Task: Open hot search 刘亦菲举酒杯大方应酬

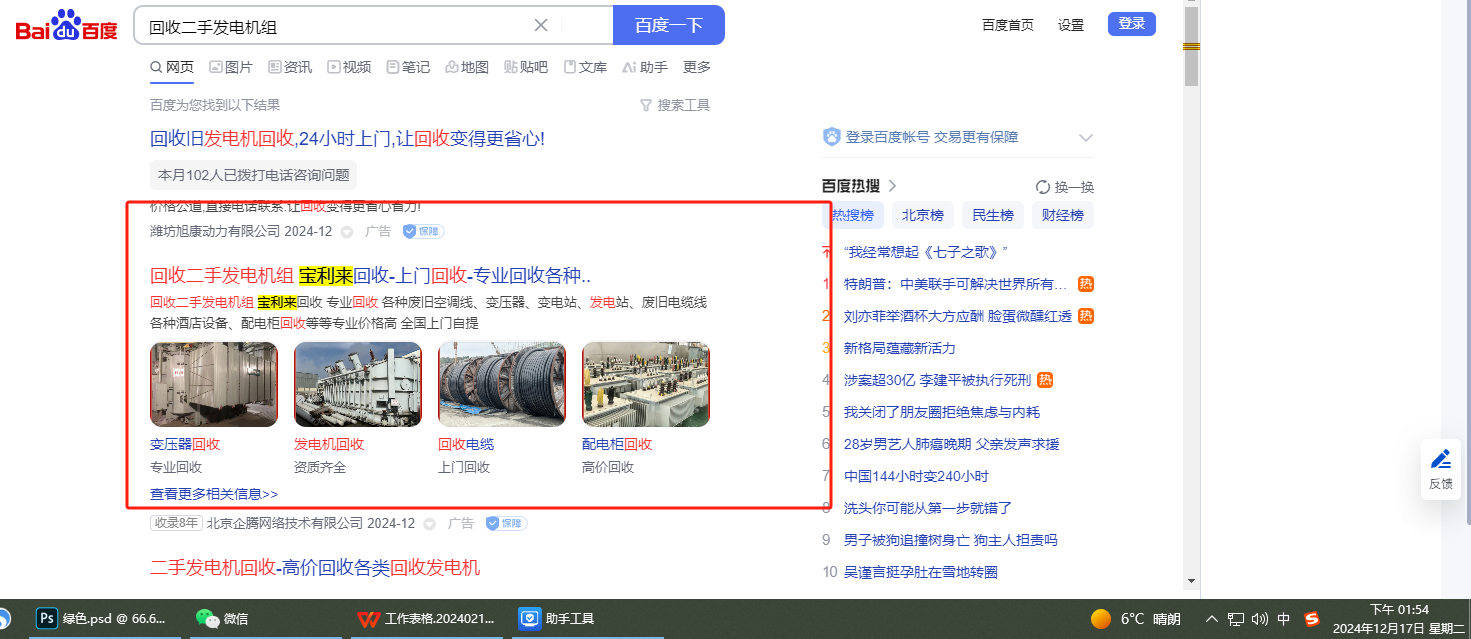Action: click(x=958, y=316)
